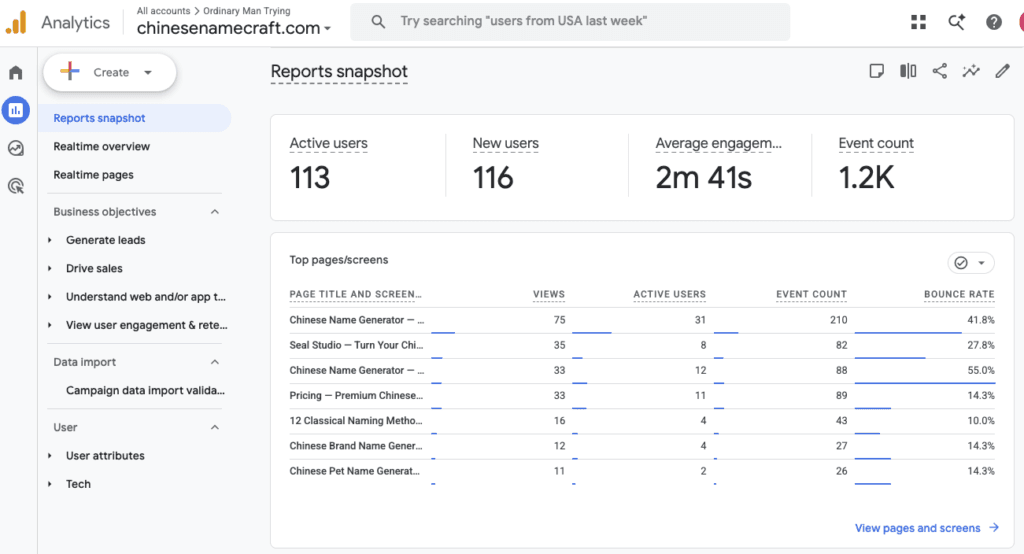Open the Explore icon in left rail
This screenshot has width=1024, height=554.
(x=16, y=148)
